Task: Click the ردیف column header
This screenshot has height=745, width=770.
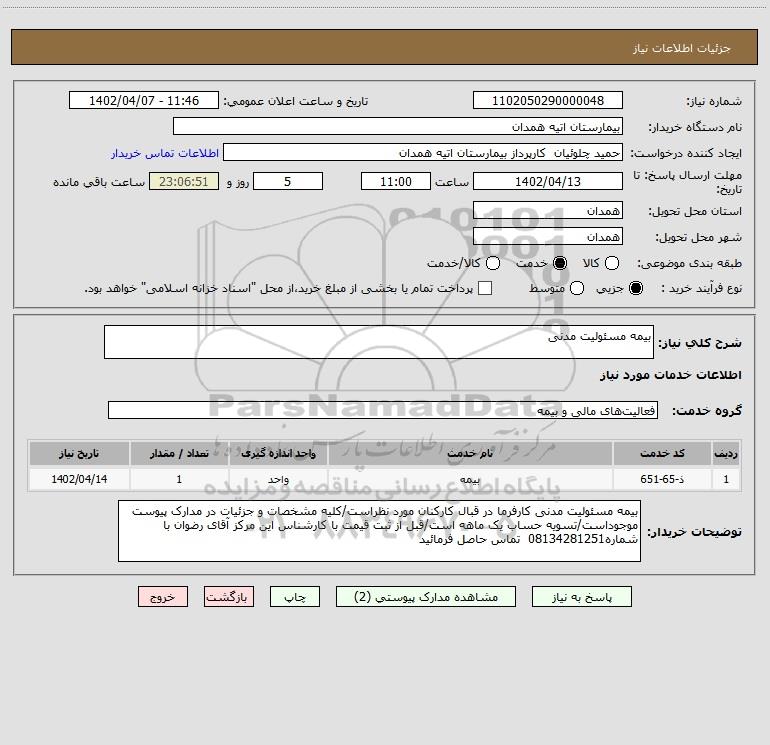Action: pyautogui.click(x=726, y=453)
